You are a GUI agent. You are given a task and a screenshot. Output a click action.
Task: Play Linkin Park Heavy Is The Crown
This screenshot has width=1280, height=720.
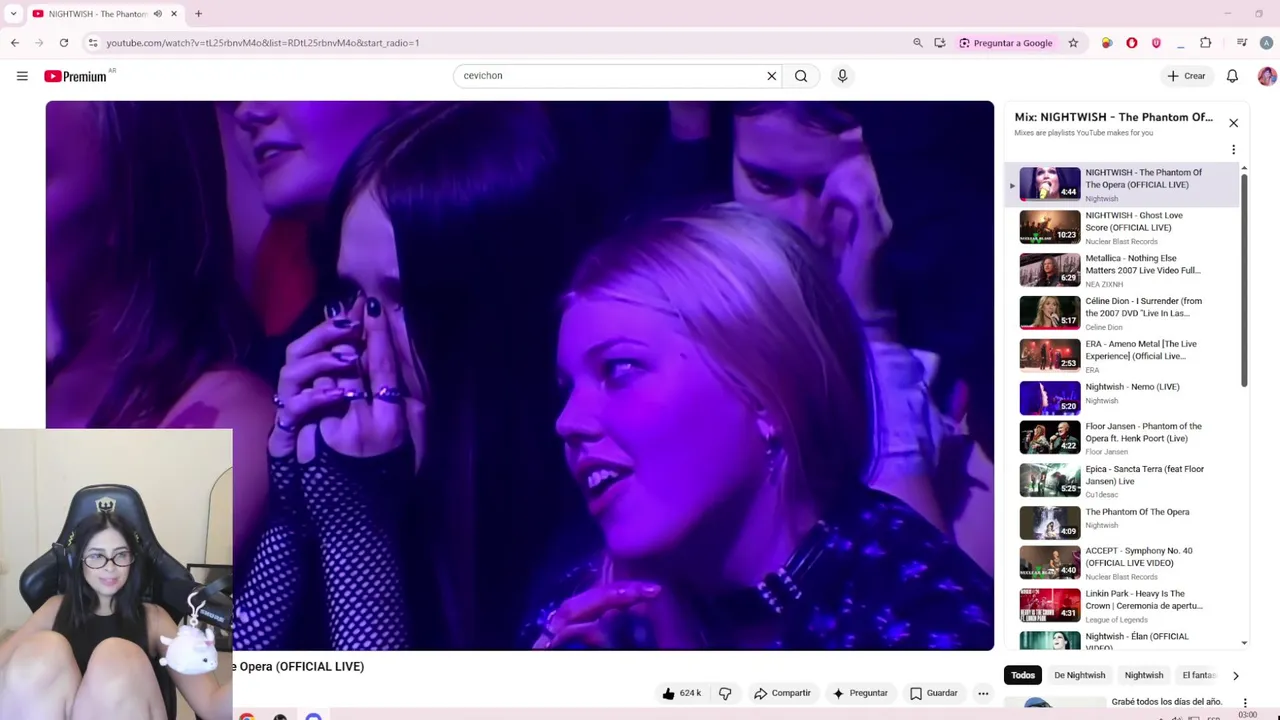pyautogui.click(x=1122, y=606)
